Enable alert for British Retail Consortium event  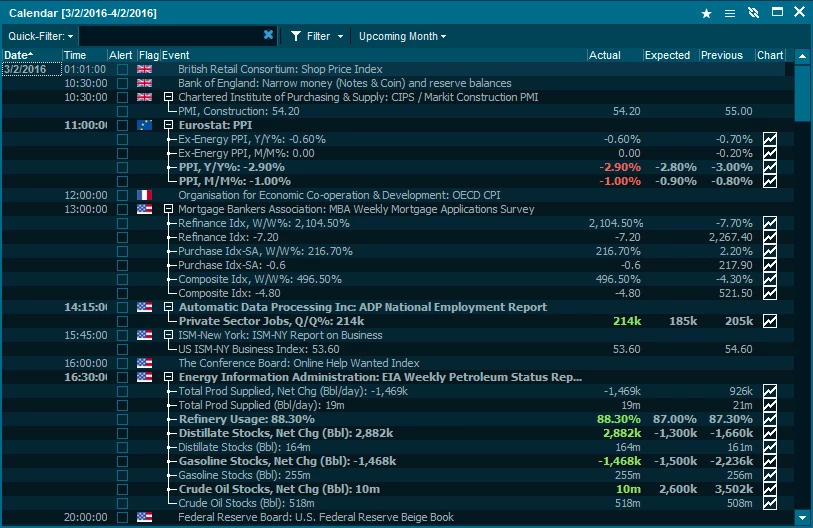pos(122,69)
